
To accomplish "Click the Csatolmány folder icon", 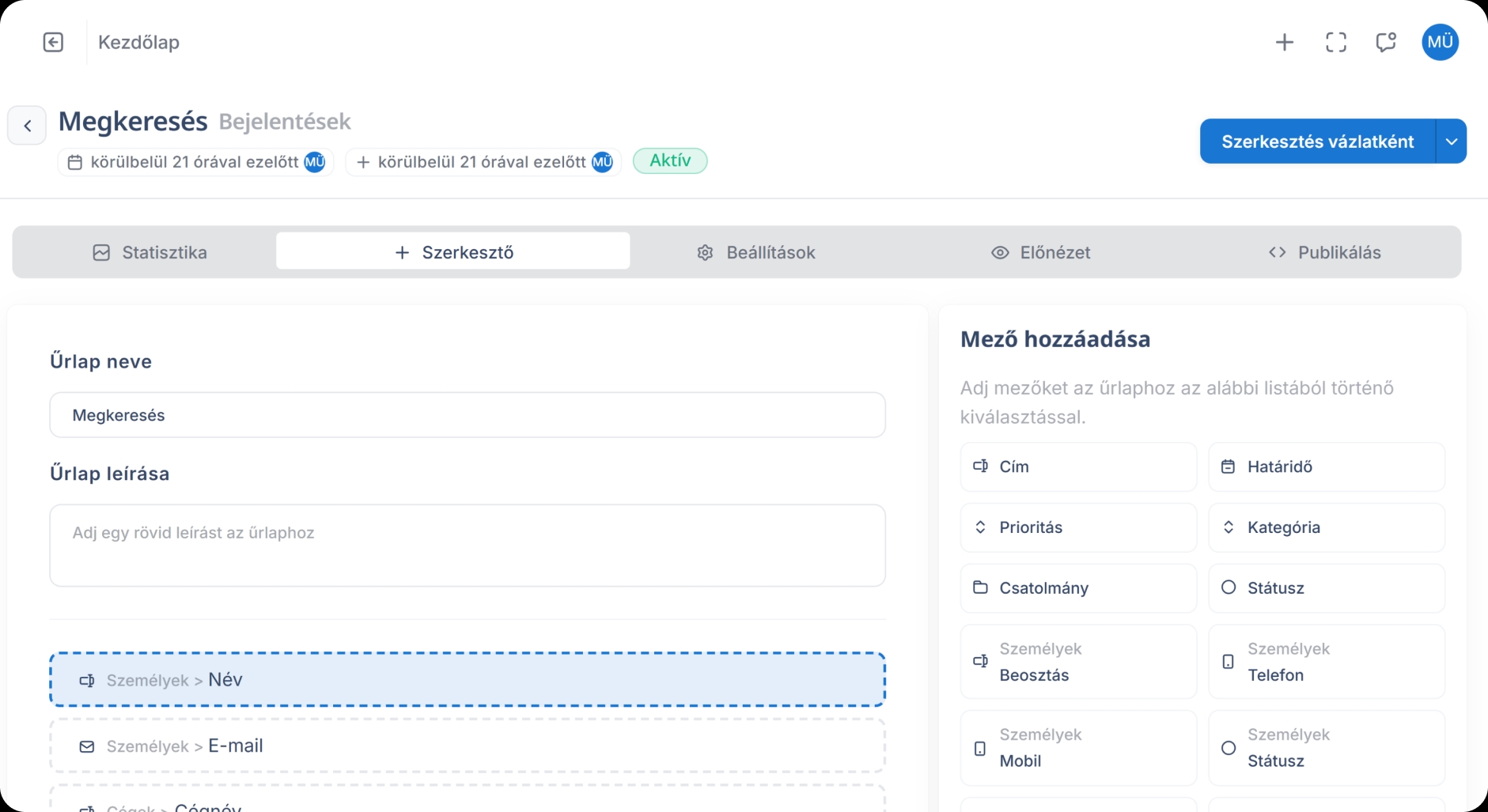I will tap(983, 587).
